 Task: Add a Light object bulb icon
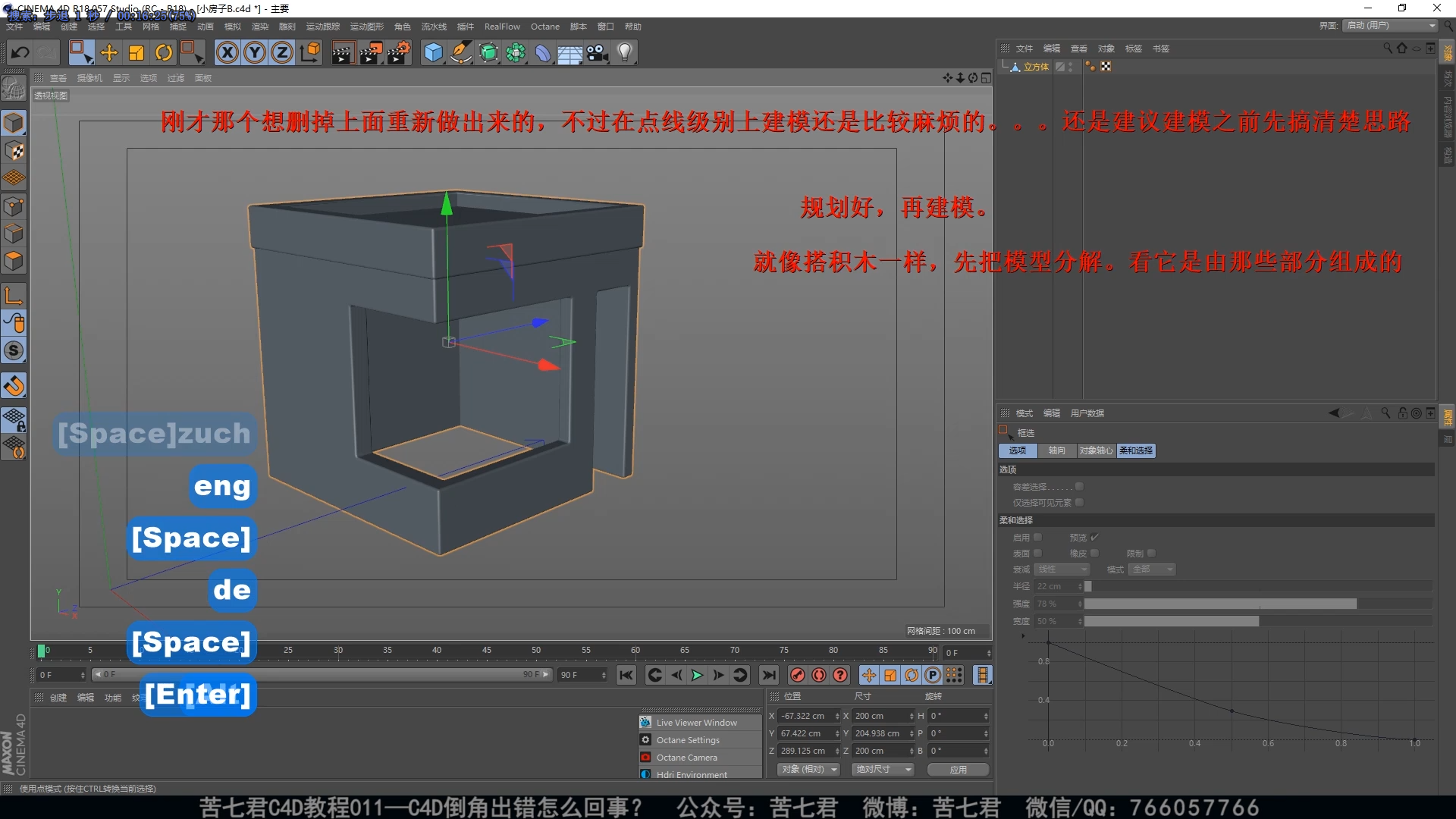click(625, 52)
